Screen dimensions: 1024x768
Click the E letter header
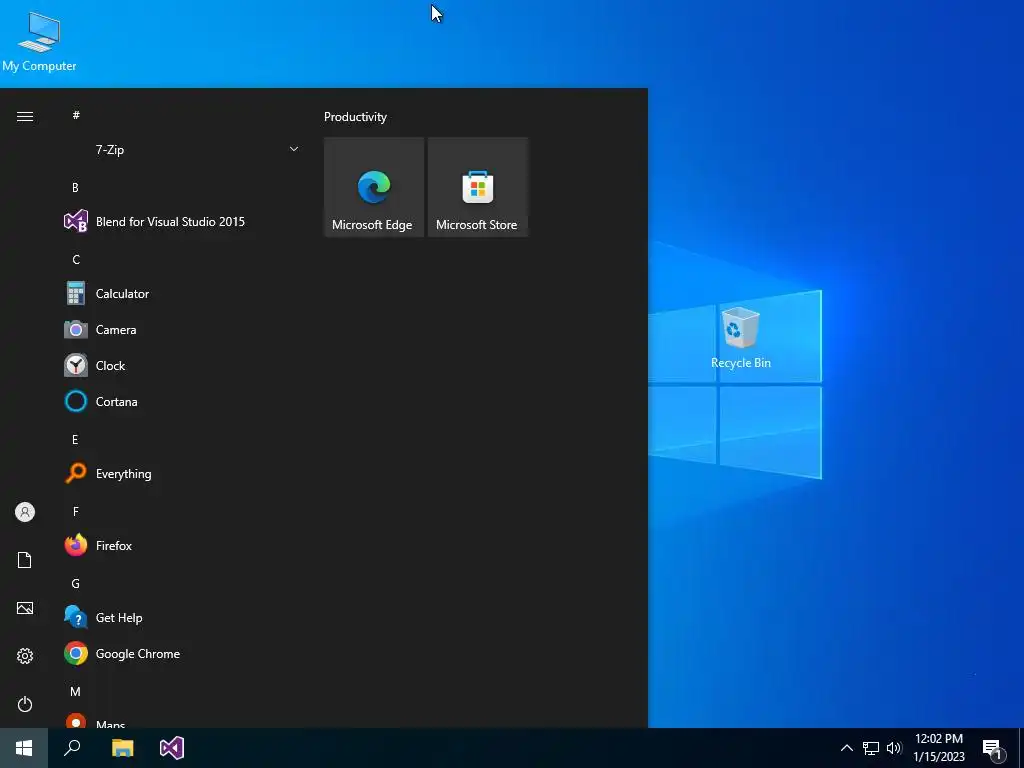click(x=75, y=440)
